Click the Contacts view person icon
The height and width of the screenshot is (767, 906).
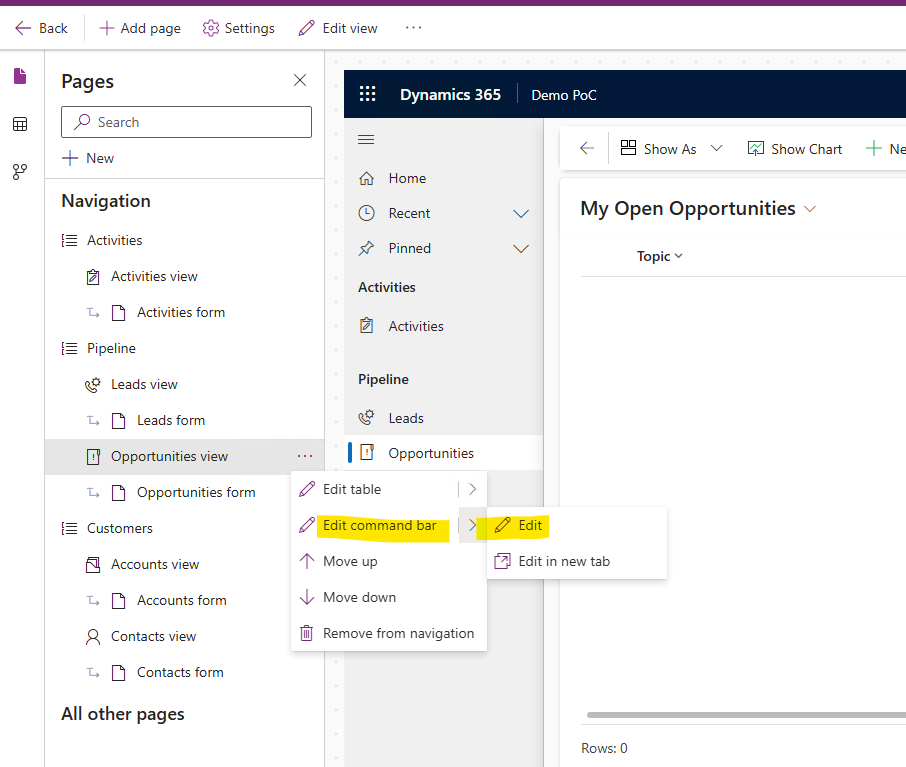pos(93,637)
